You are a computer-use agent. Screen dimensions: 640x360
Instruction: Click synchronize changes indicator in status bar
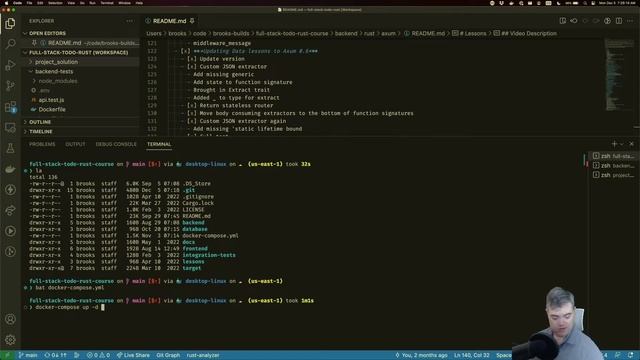(x=56, y=355)
